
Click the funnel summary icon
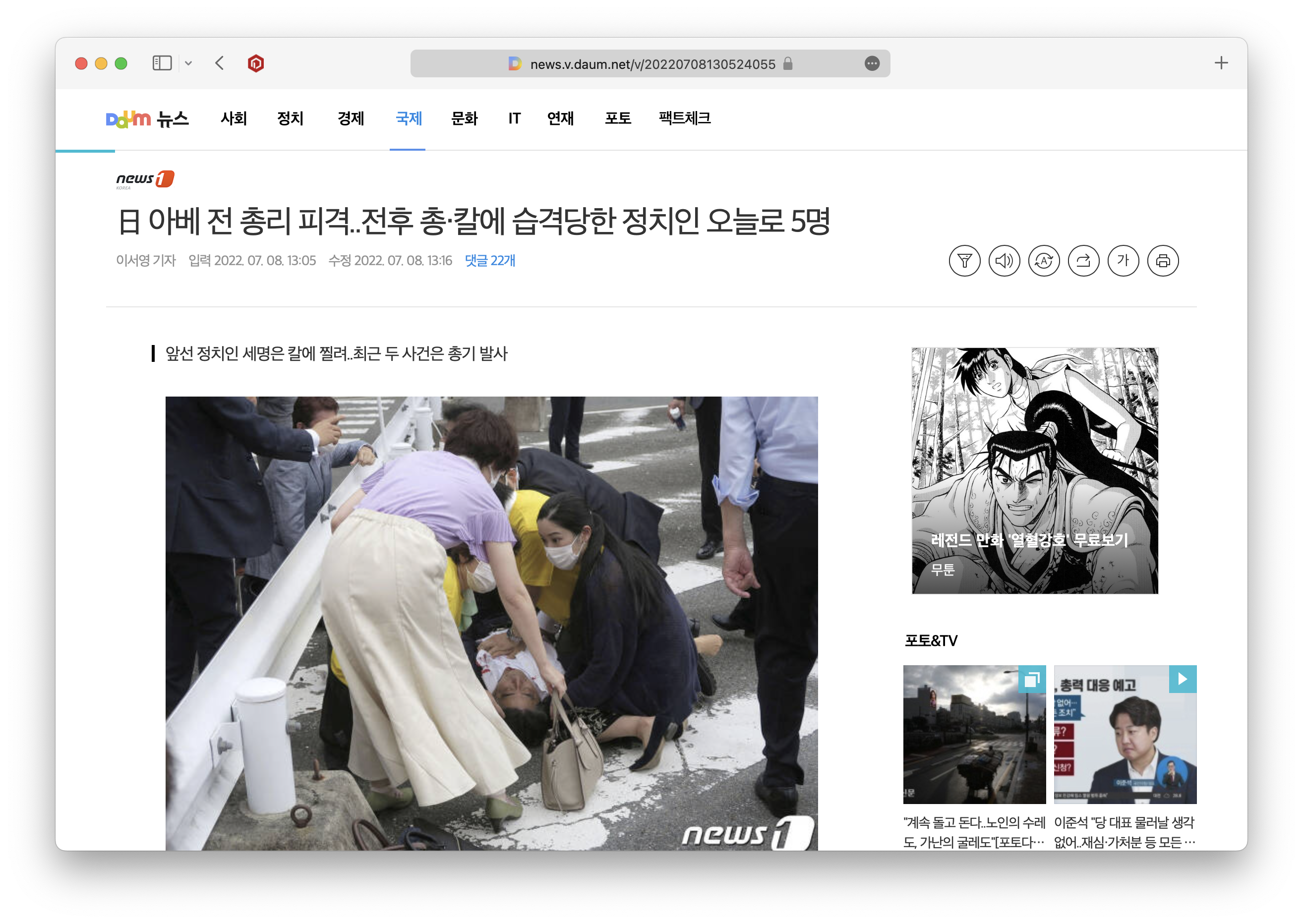[x=964, y=261]
